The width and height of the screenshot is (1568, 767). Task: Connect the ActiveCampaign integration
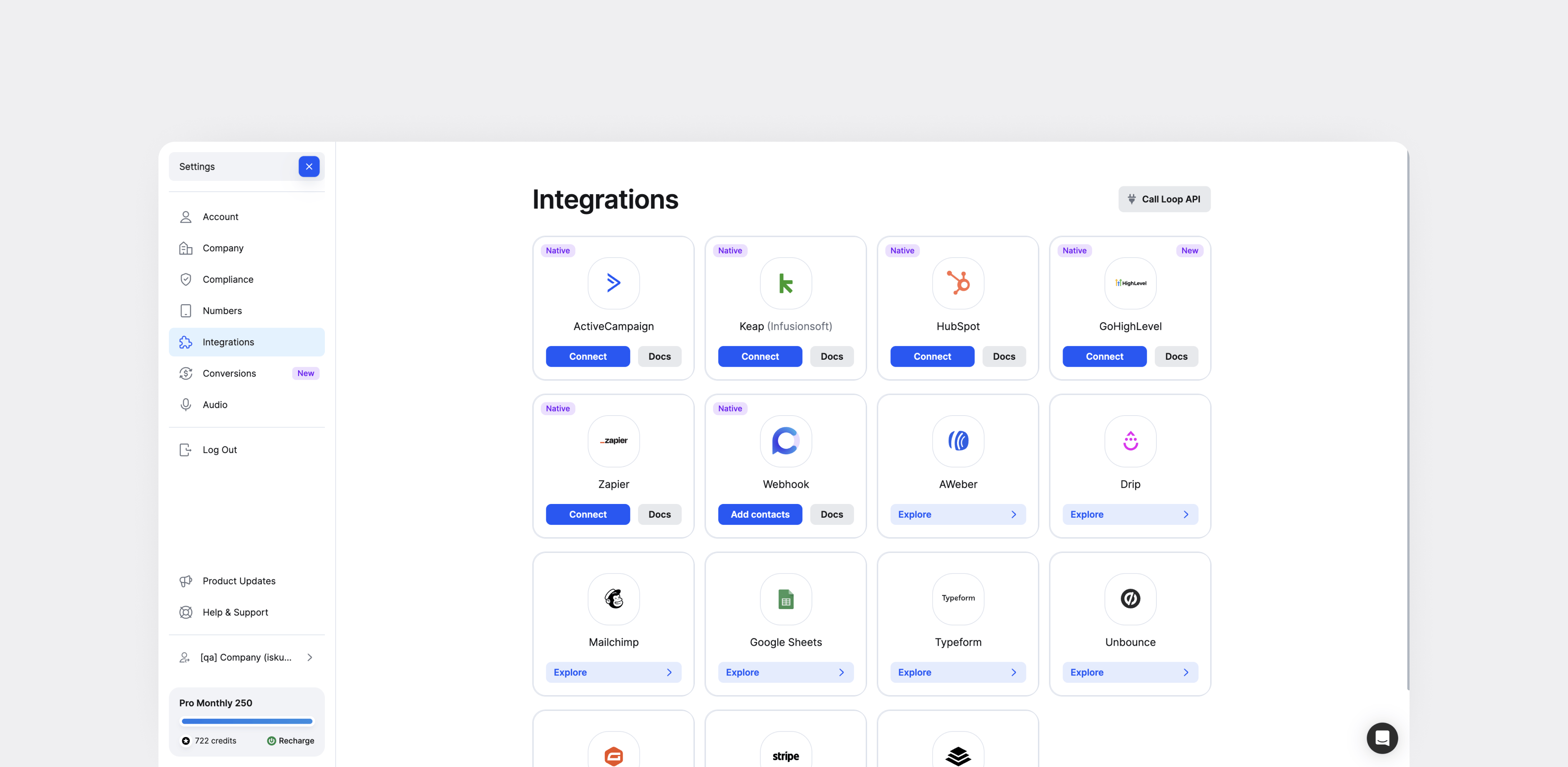coord(588,356)
